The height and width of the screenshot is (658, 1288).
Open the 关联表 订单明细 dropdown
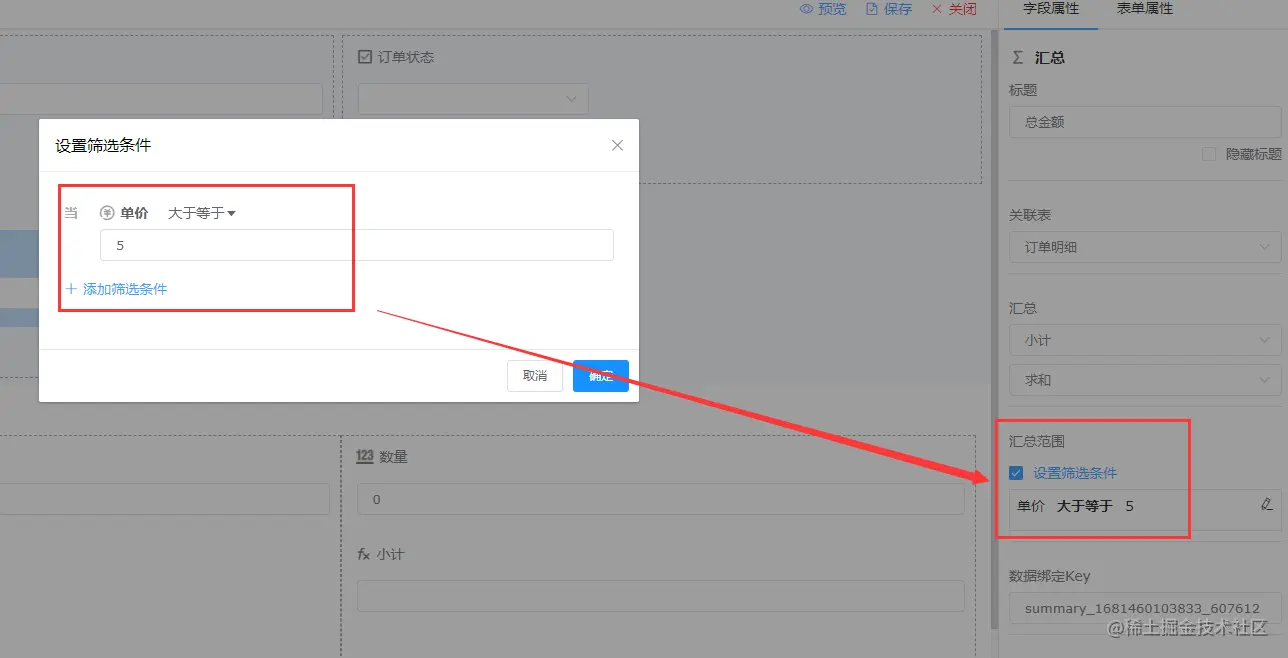click(1145, 247)
